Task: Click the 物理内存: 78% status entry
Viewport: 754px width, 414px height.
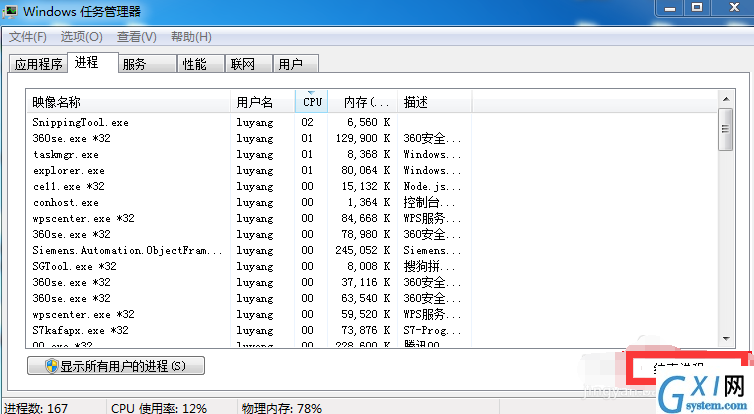Action: click(x=282, y=408)
